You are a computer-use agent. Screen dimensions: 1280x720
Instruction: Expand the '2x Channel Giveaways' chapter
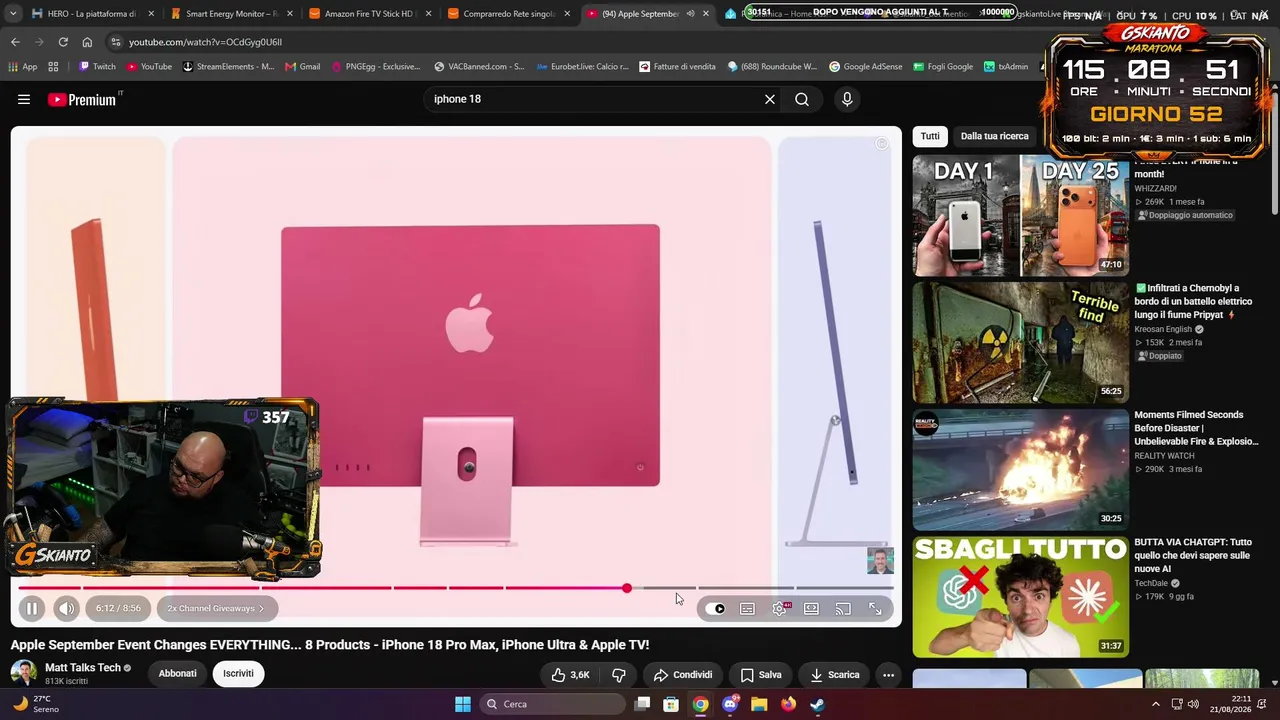click(216, 608)
